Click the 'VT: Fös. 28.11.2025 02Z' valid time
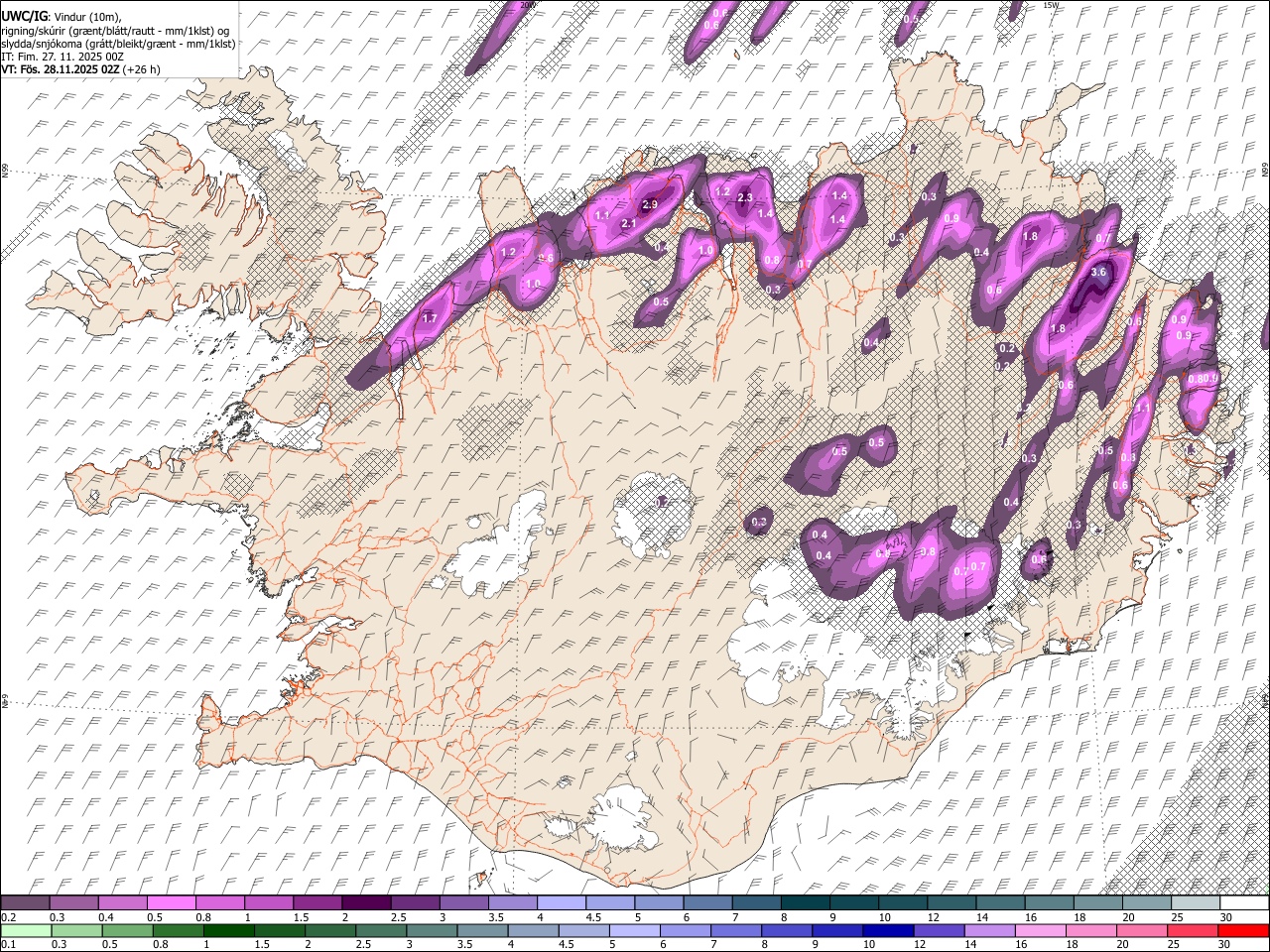Image resolution: width=1270 pixels, height=952 pixels. (61, 69)
